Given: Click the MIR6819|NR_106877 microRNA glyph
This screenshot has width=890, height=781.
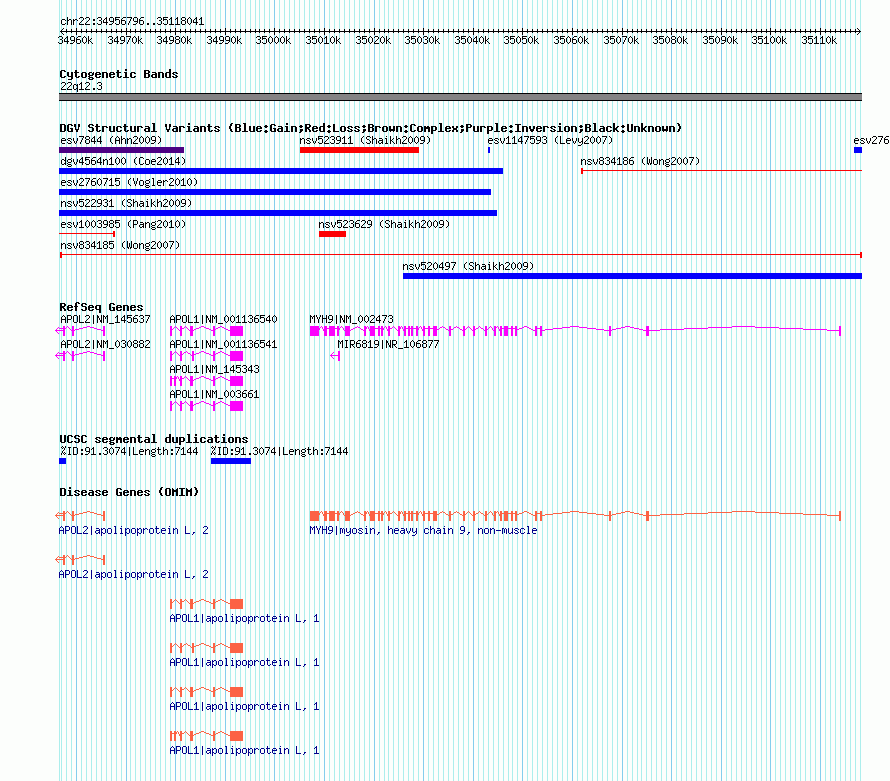Looking at the screenshot, I should 335,355.
